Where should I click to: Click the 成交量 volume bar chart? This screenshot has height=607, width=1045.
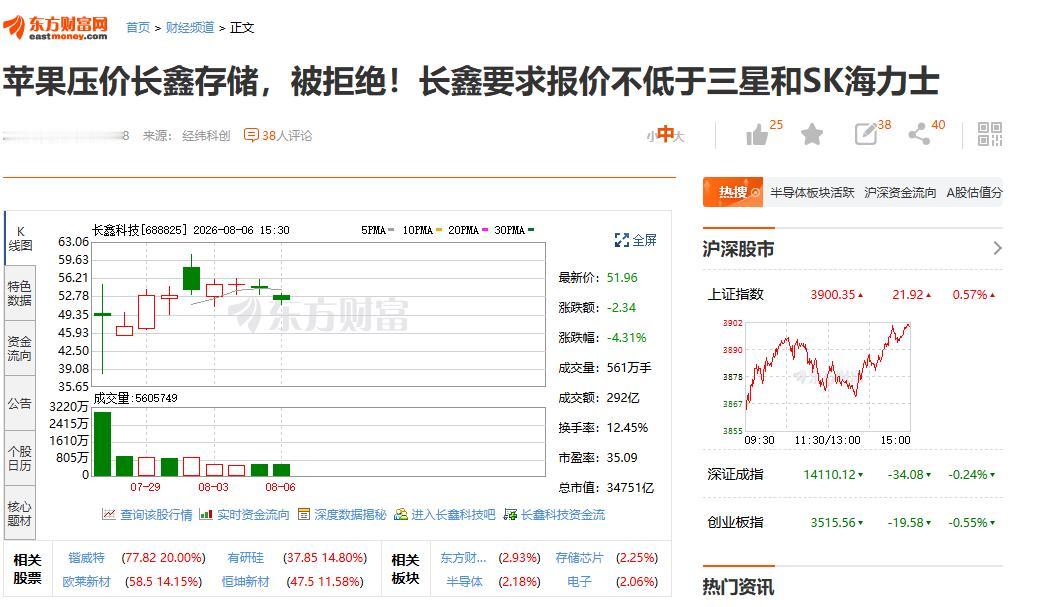pyautogui.click(x=319, y=442)
